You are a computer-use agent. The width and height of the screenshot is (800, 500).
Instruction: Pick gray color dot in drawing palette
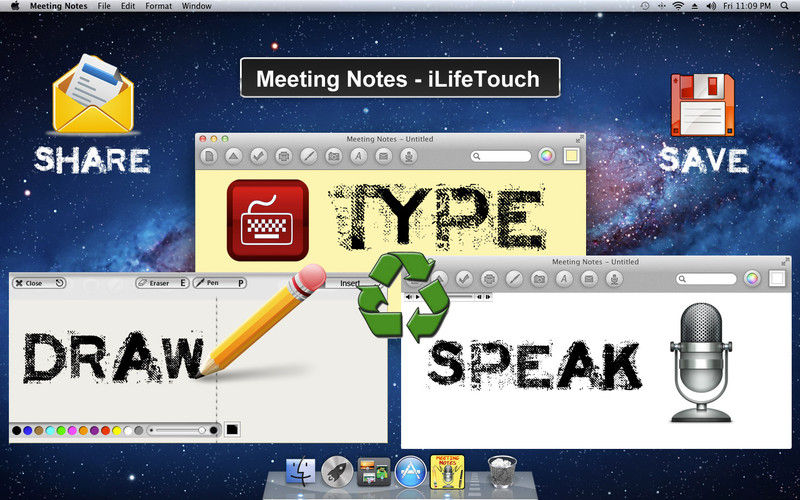click(x=138, y=431)
